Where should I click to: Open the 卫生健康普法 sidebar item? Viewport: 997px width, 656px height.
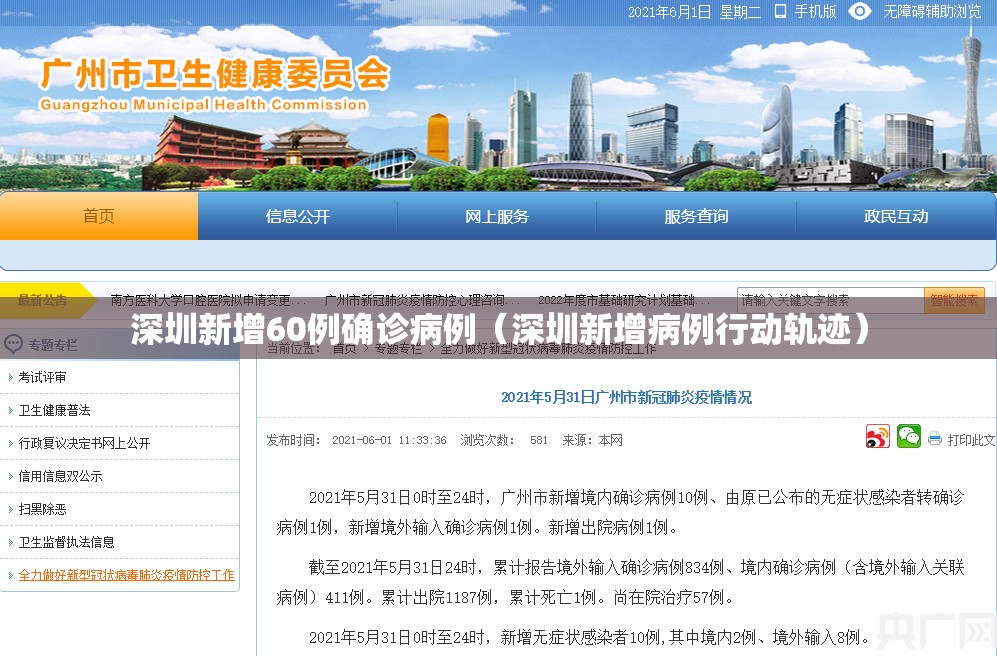[x=55, y=410]
